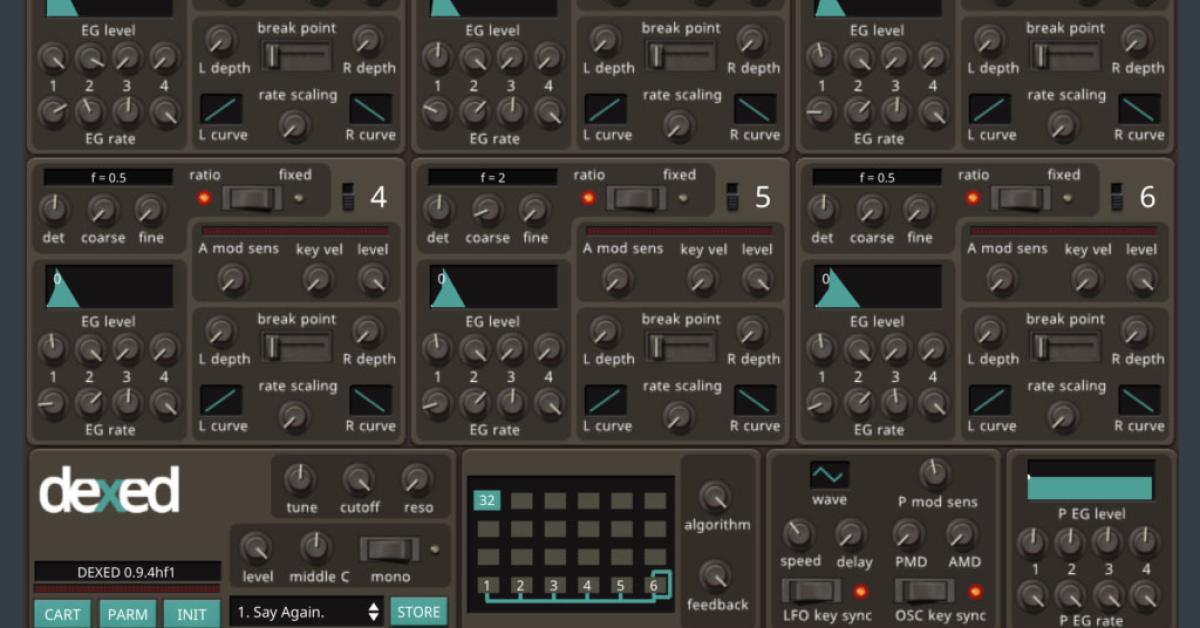Click the reso knob
Image resolution: width=1200 pixels, height=628 pixels.
[417, 481]
